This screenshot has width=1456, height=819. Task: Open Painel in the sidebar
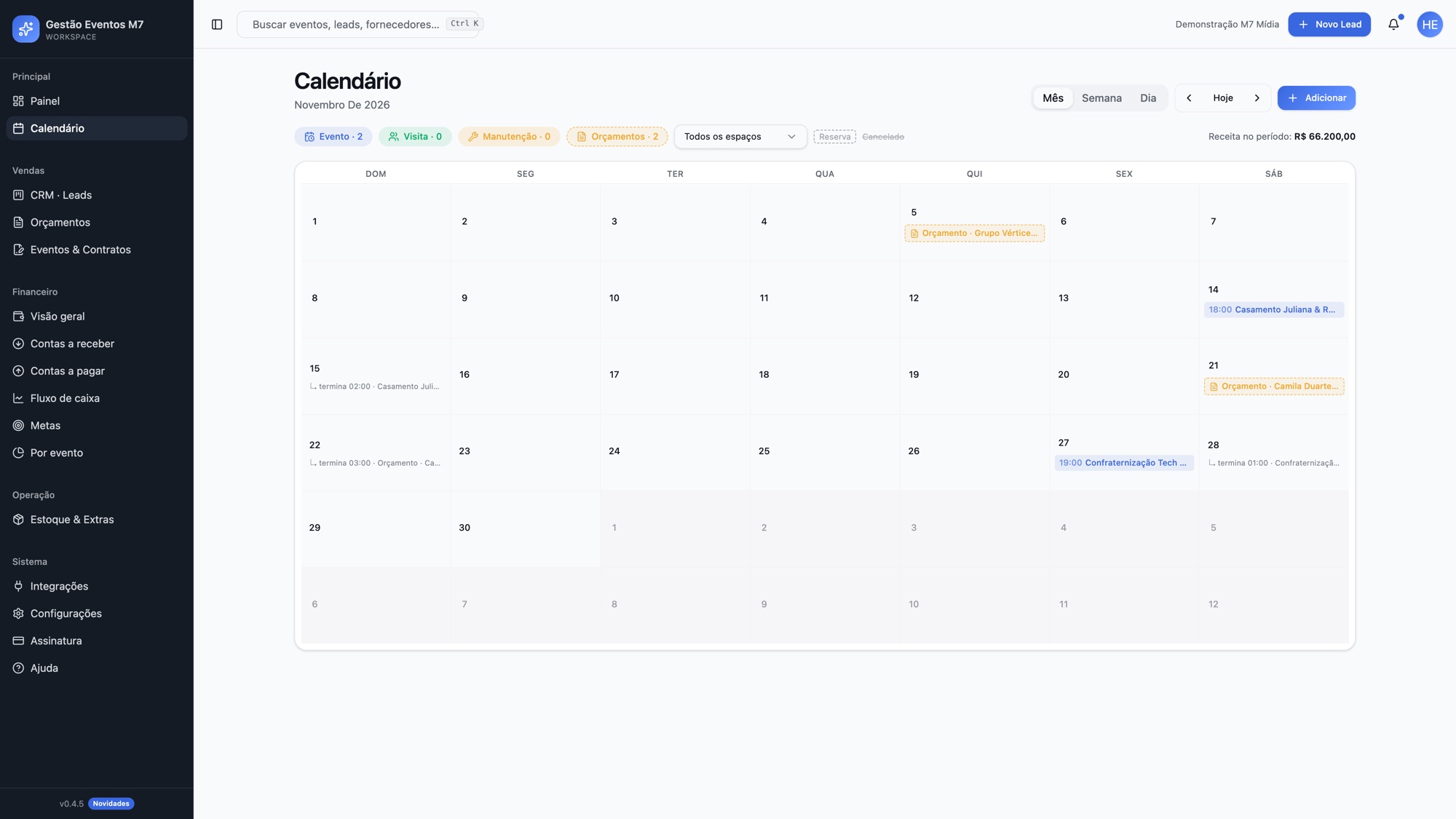[97, 101]
